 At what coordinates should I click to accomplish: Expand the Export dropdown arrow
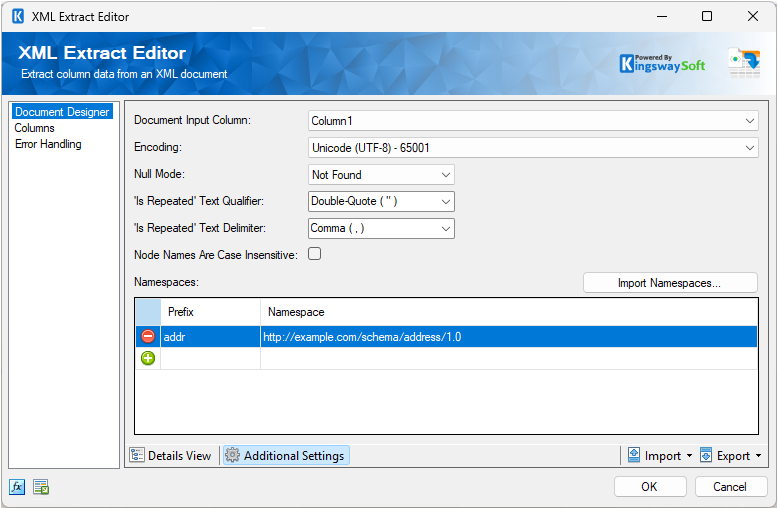pos(758,455)
